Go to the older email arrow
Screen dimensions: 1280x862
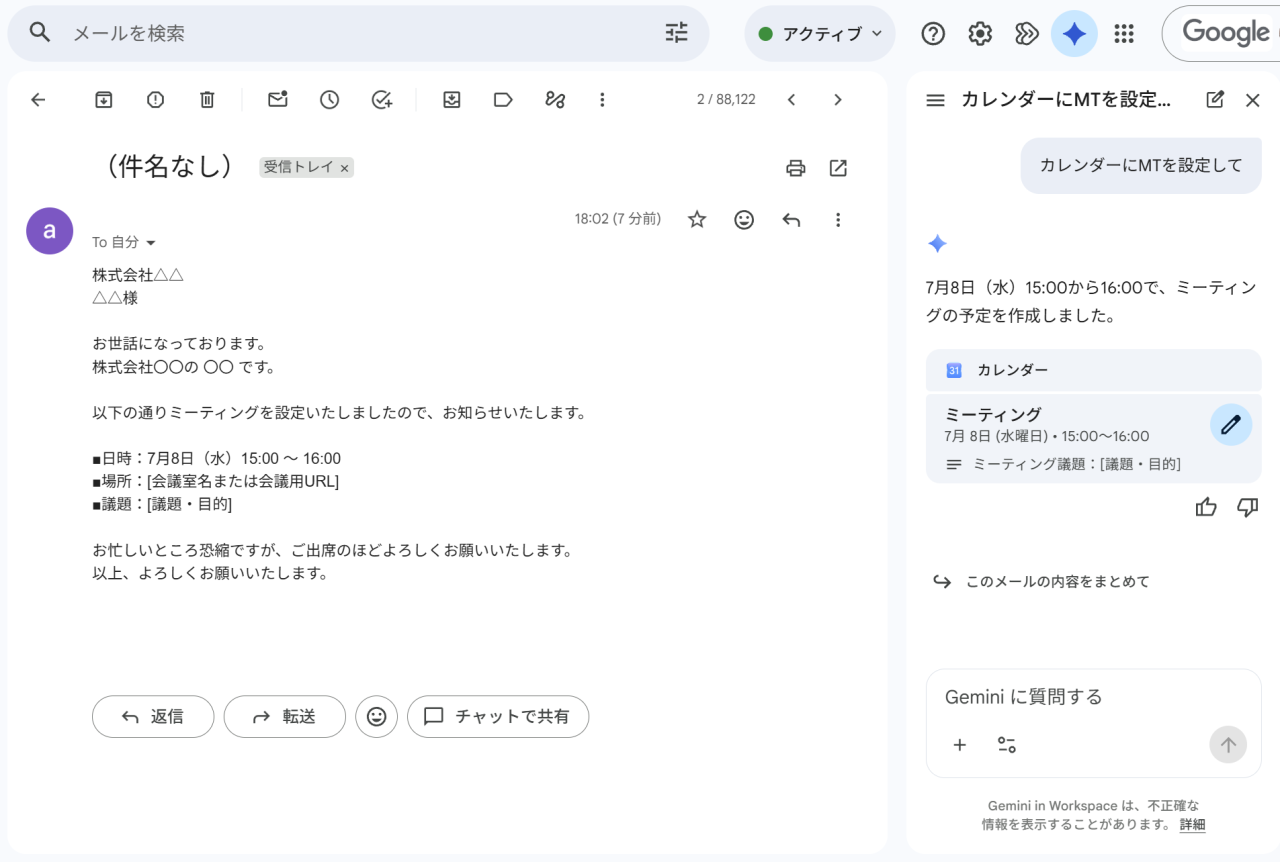(838, 99)
